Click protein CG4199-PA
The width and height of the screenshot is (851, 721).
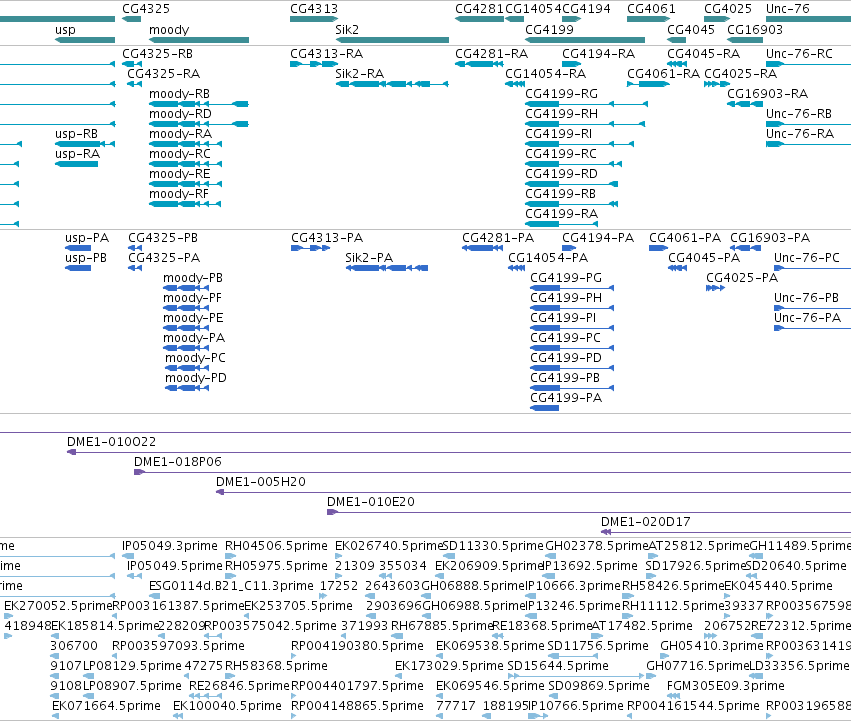click(x=566, y=398)
